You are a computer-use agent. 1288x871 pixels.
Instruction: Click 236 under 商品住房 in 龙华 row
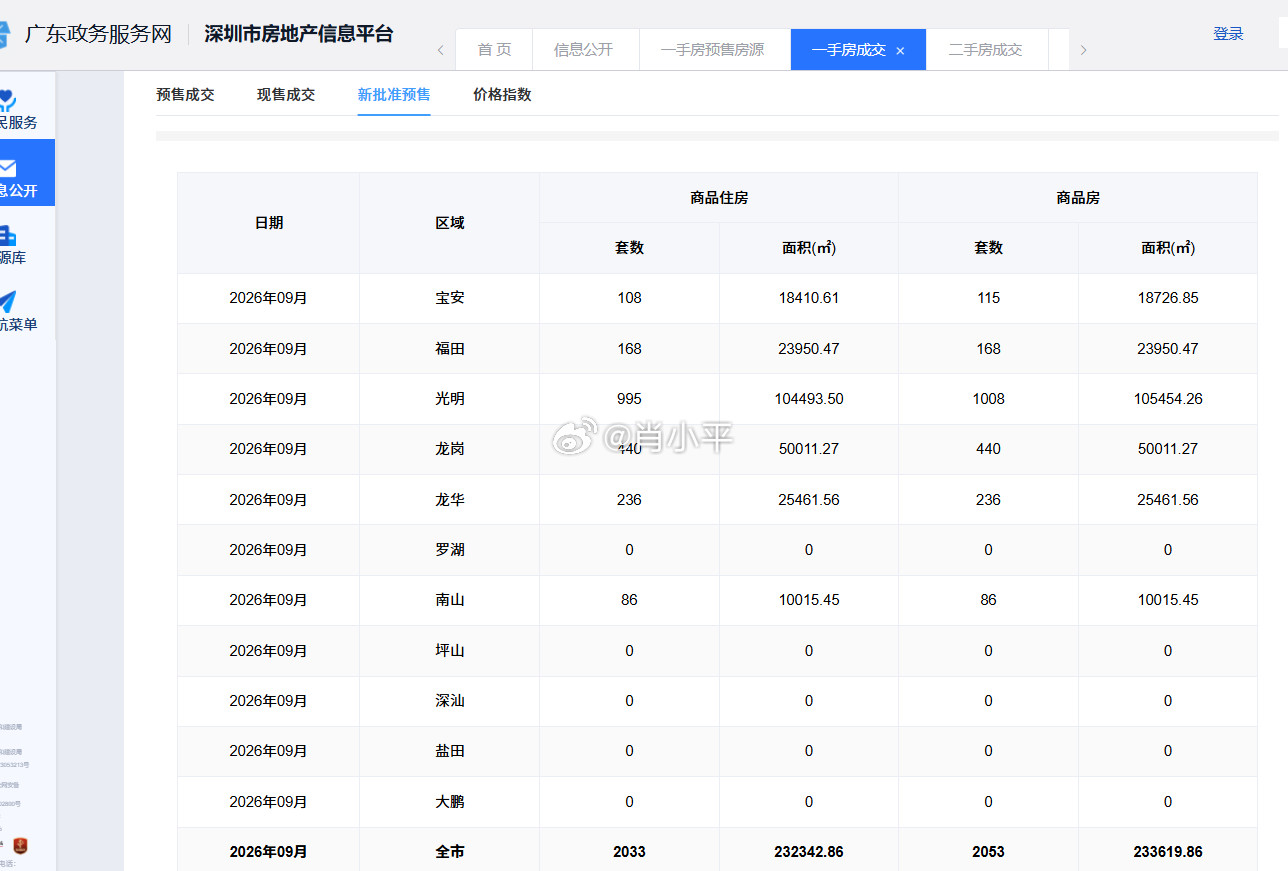click(629, 500)
